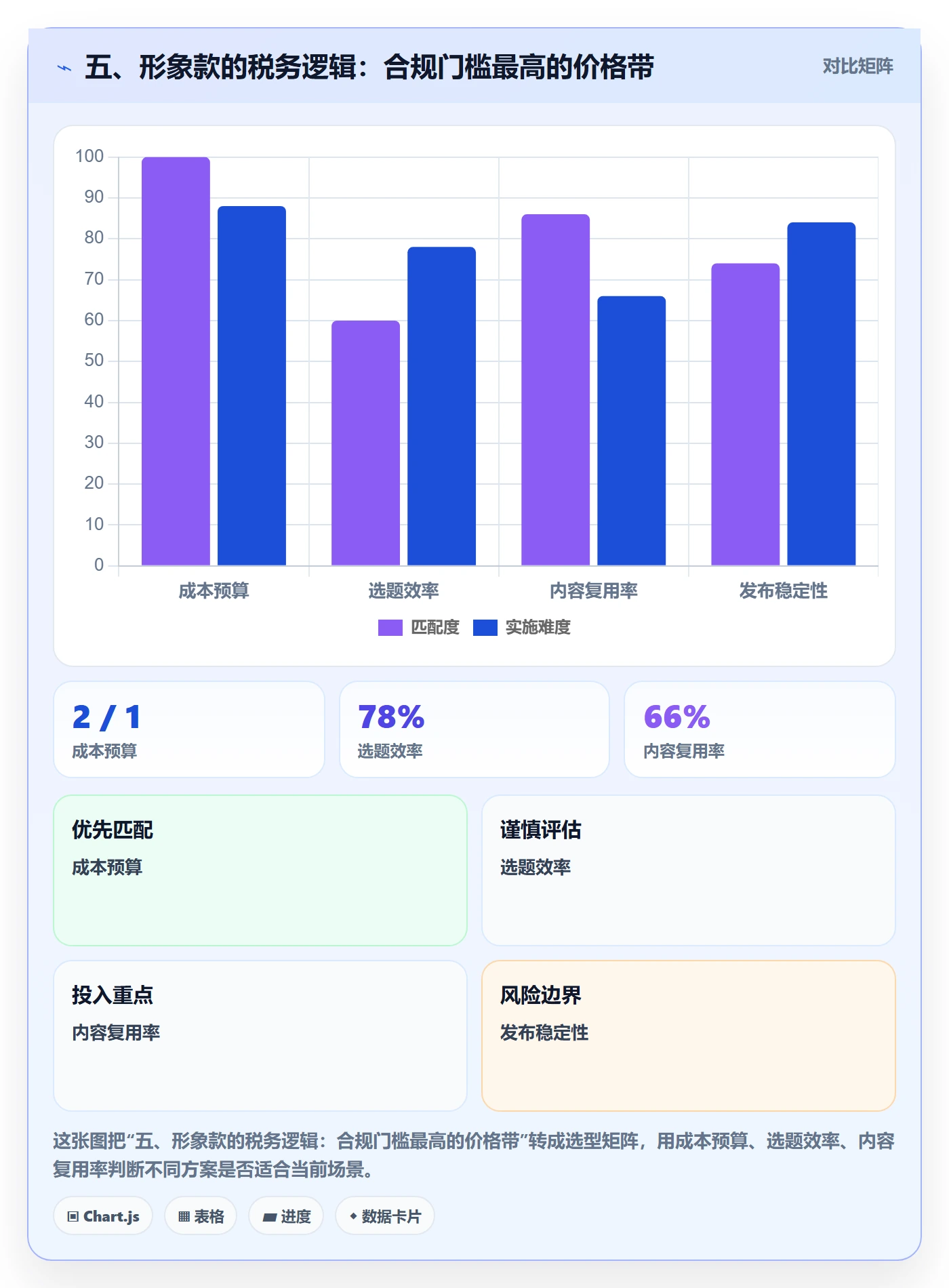The width and height of the screenshot is (949, 1288).
Task: Select the orange 风险边界 matrix card
Action: [x=689, y=1036]
